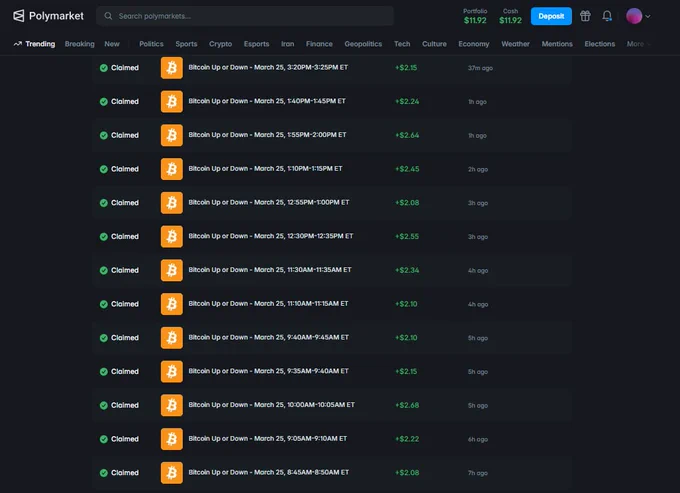Open the Politics category
Viewport: 680px width, 493px height.
[151, 44]
